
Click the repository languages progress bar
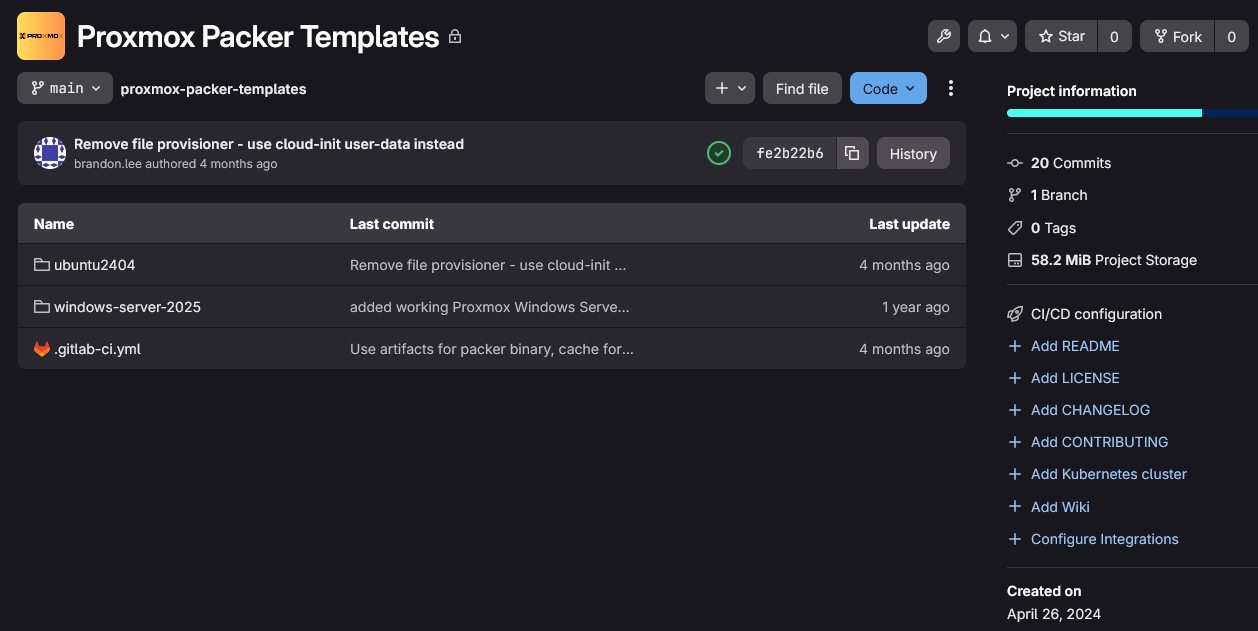pyautogui.click(x=1132, y=113)
